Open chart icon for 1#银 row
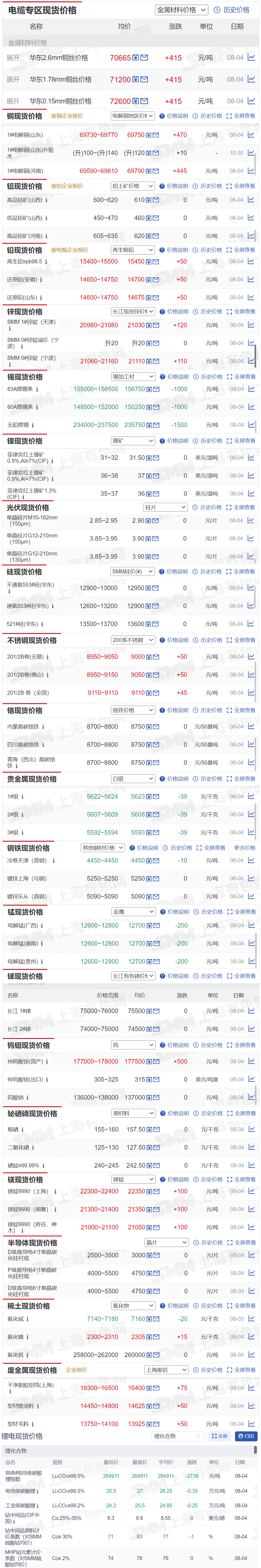Screen dimensions: 261x1568 click(x=251, y=796)
